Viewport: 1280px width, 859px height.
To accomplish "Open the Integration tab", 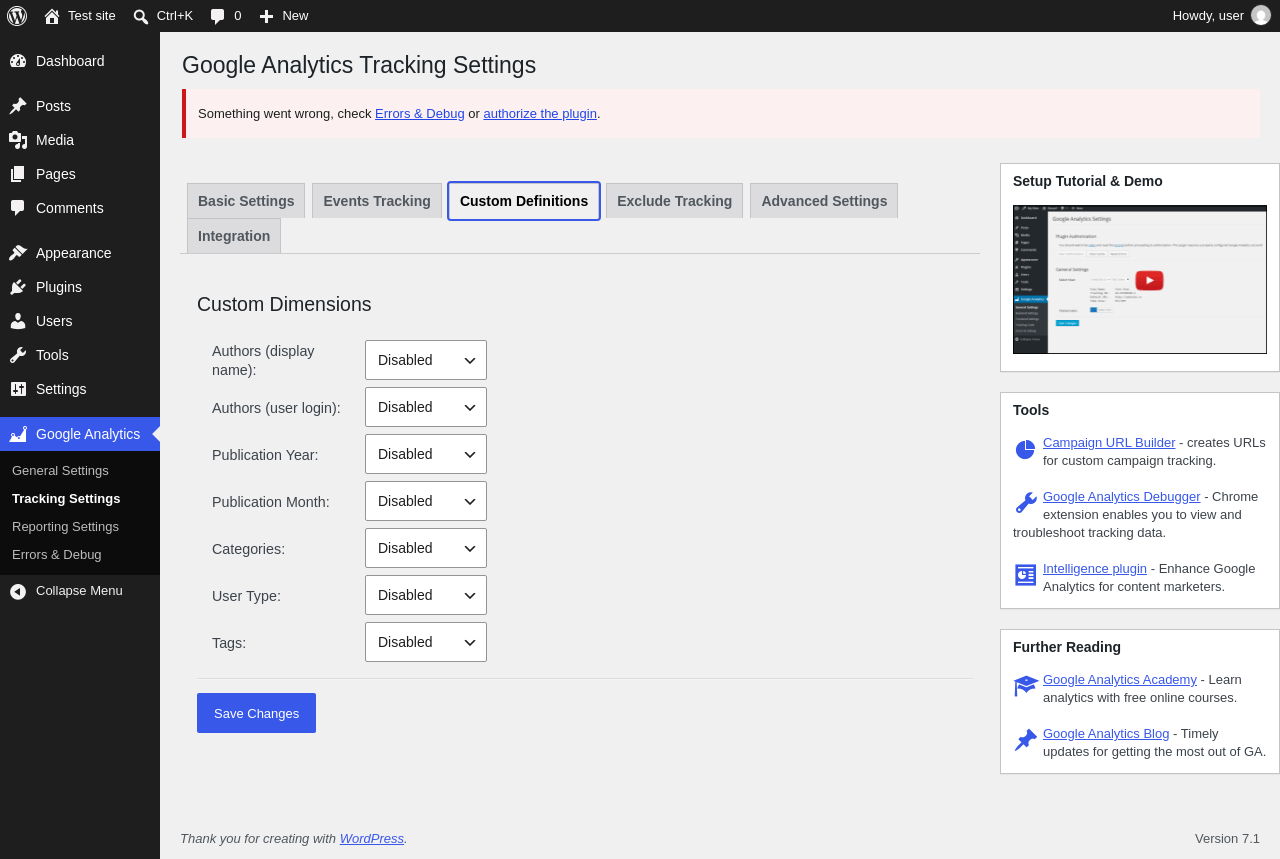I will click(234, 236).
